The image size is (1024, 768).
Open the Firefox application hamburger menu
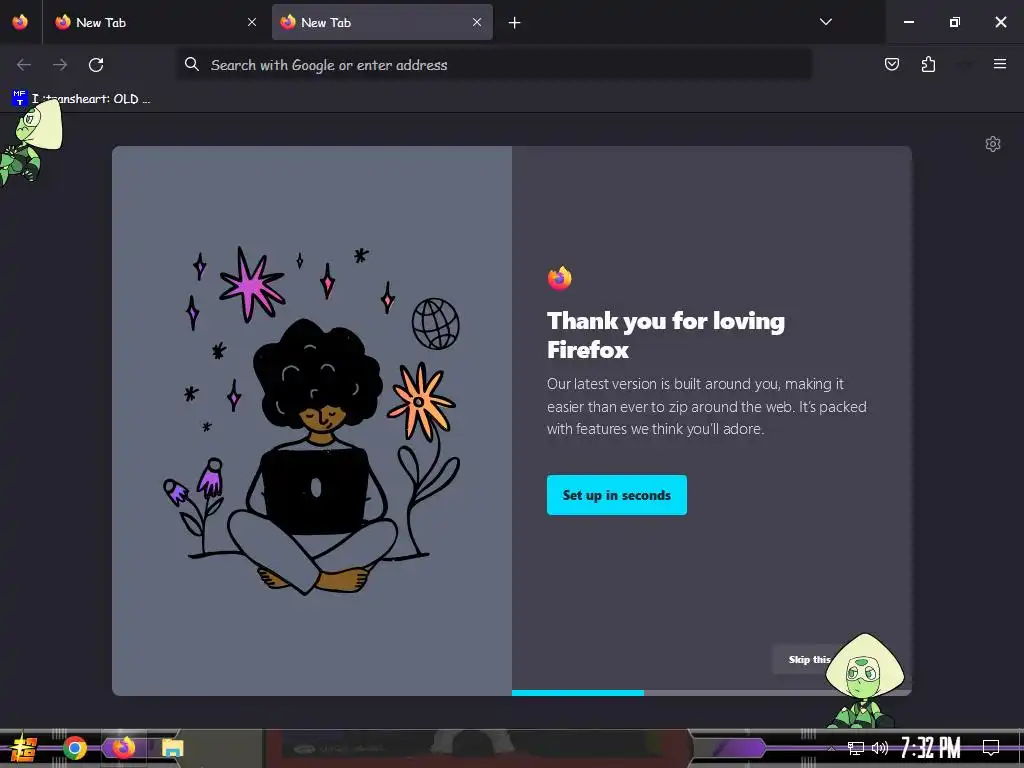[x=999, y=64]
